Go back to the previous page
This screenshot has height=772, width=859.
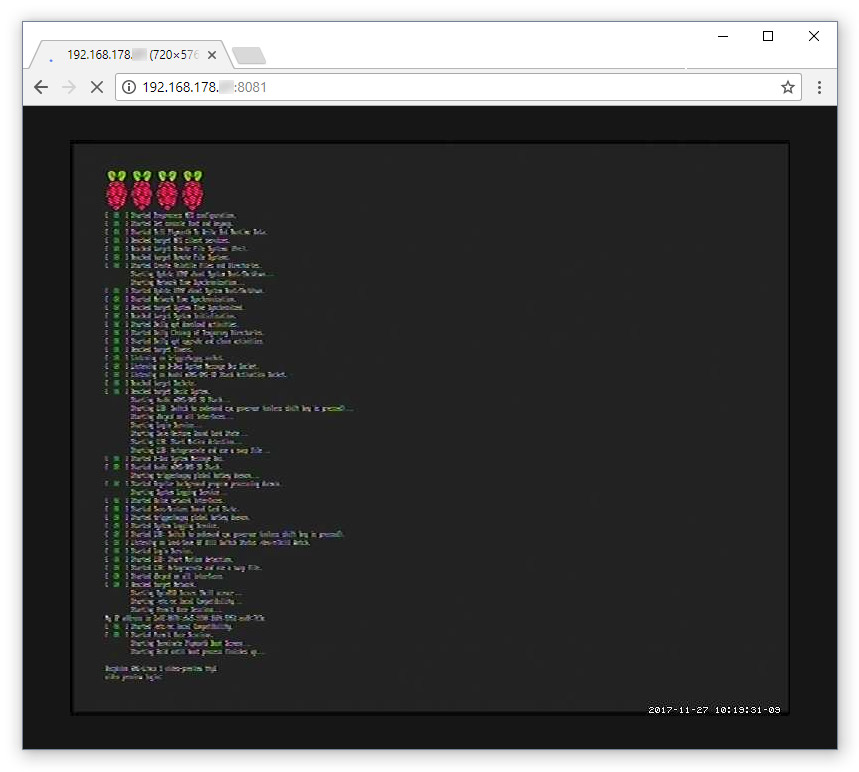click(x=41, y=87)
